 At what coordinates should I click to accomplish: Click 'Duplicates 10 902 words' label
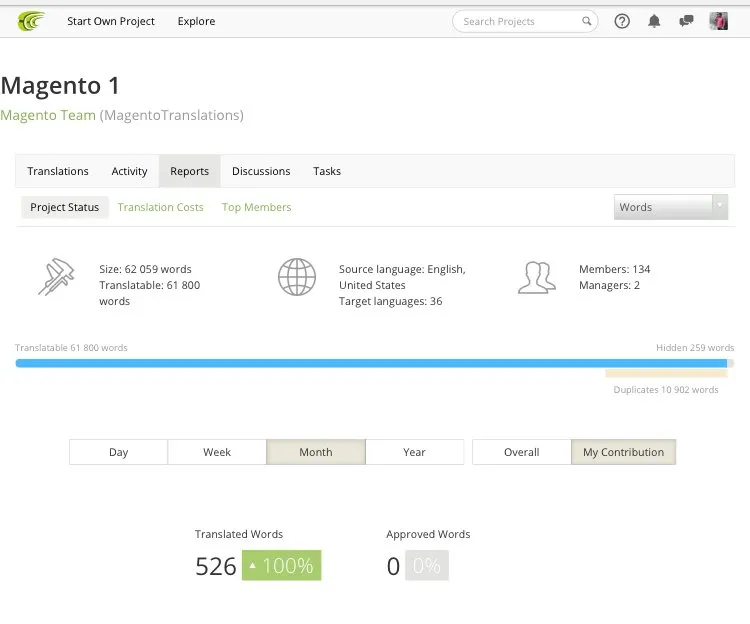click(x=666, y=390)
